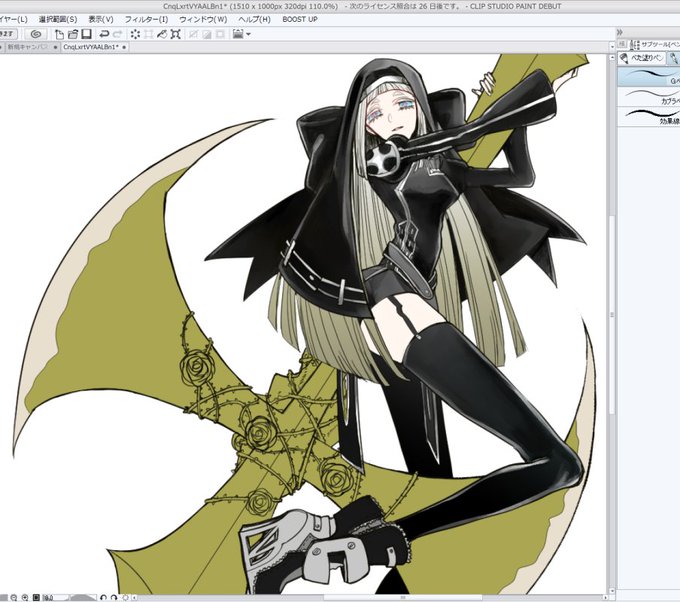Open the Sub Tool palette menu icon
Image resolution: width=680 pixels, height=602 pixels.
(622, 44)
